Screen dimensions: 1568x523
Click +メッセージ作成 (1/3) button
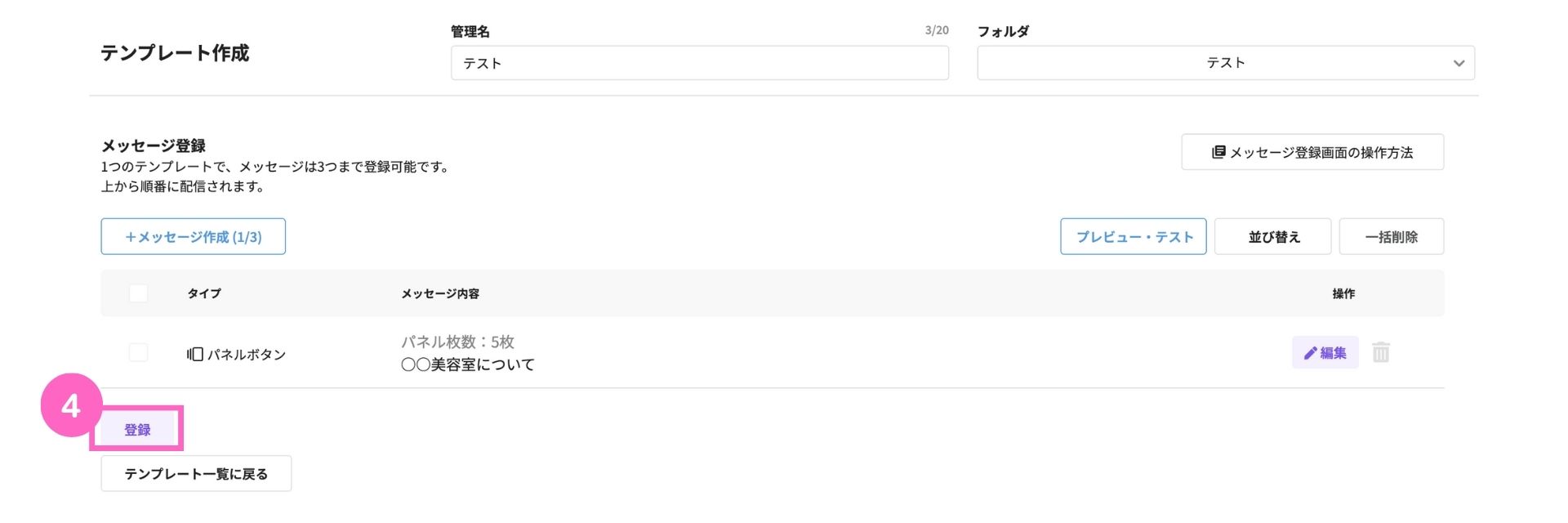click(x=194, y=236)
